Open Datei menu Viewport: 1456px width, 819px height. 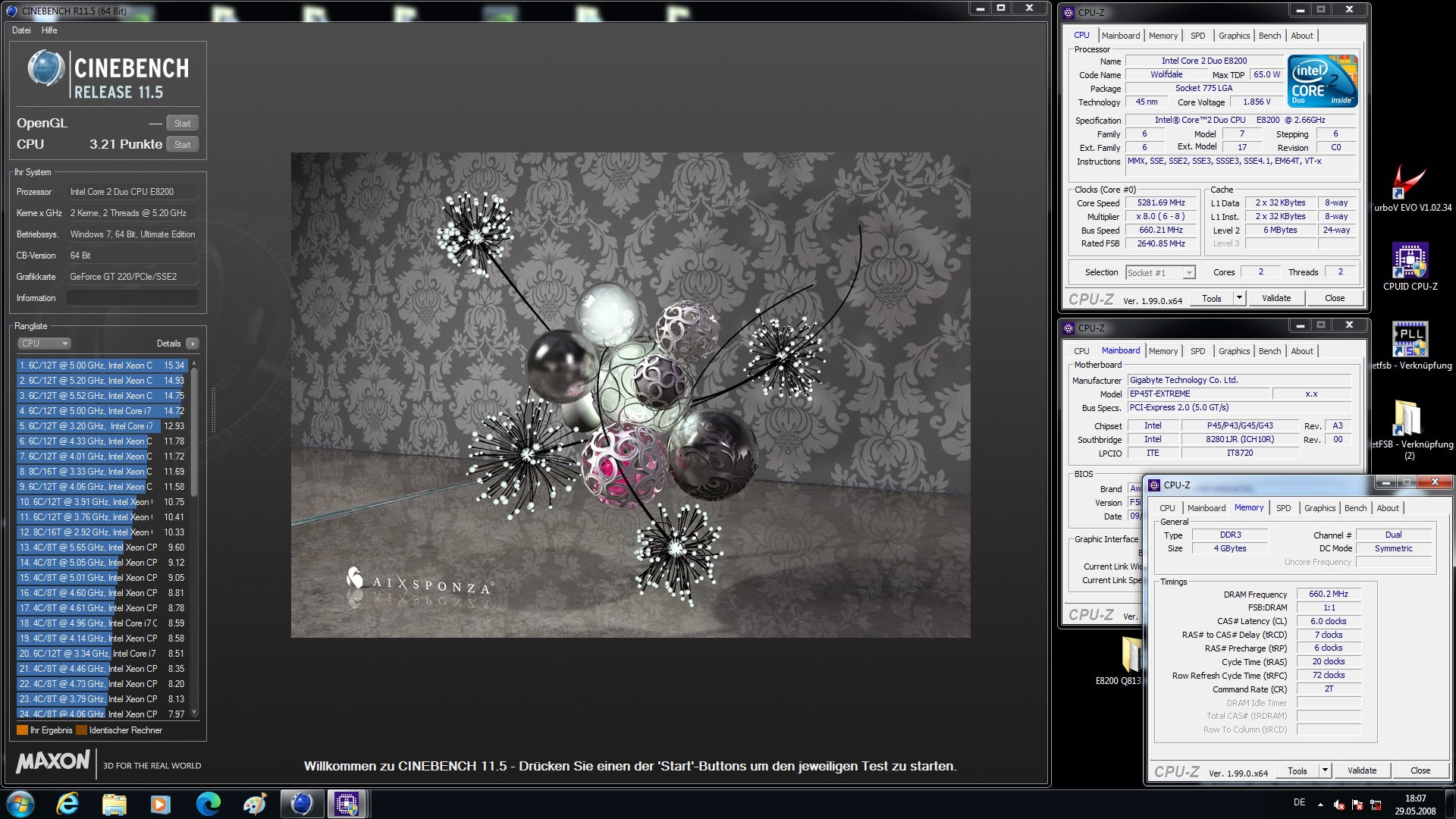pos(21,30)
